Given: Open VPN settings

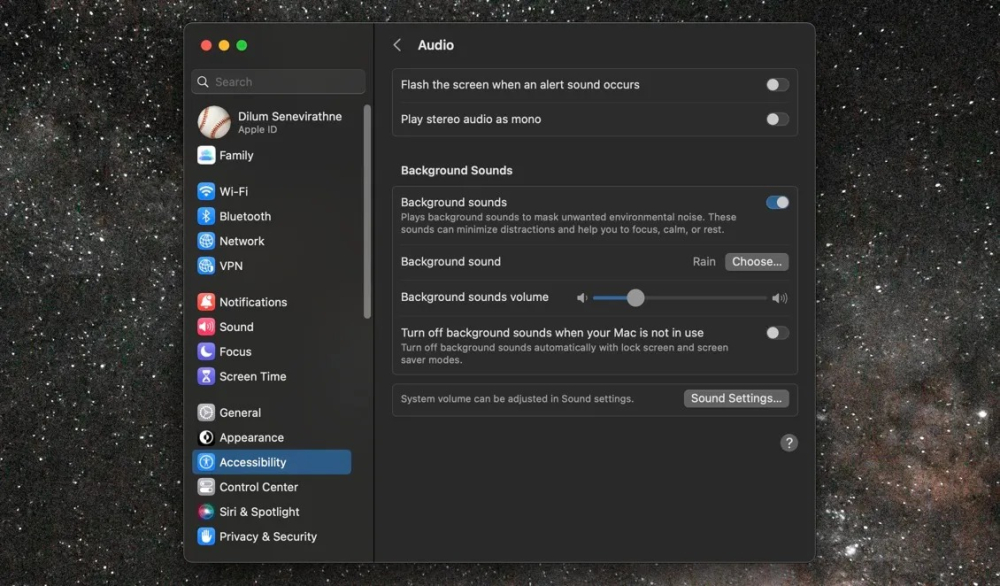Looking at the screenshot, I should [x=232, y=266].
